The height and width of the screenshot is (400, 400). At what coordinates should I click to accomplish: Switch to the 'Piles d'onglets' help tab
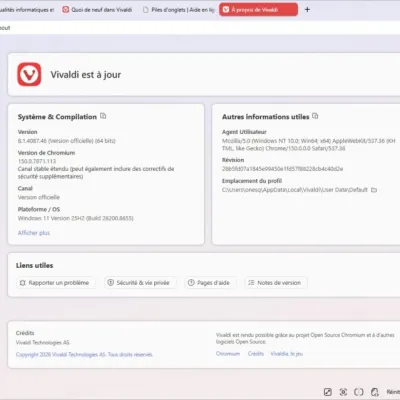[x=178, y=10]
